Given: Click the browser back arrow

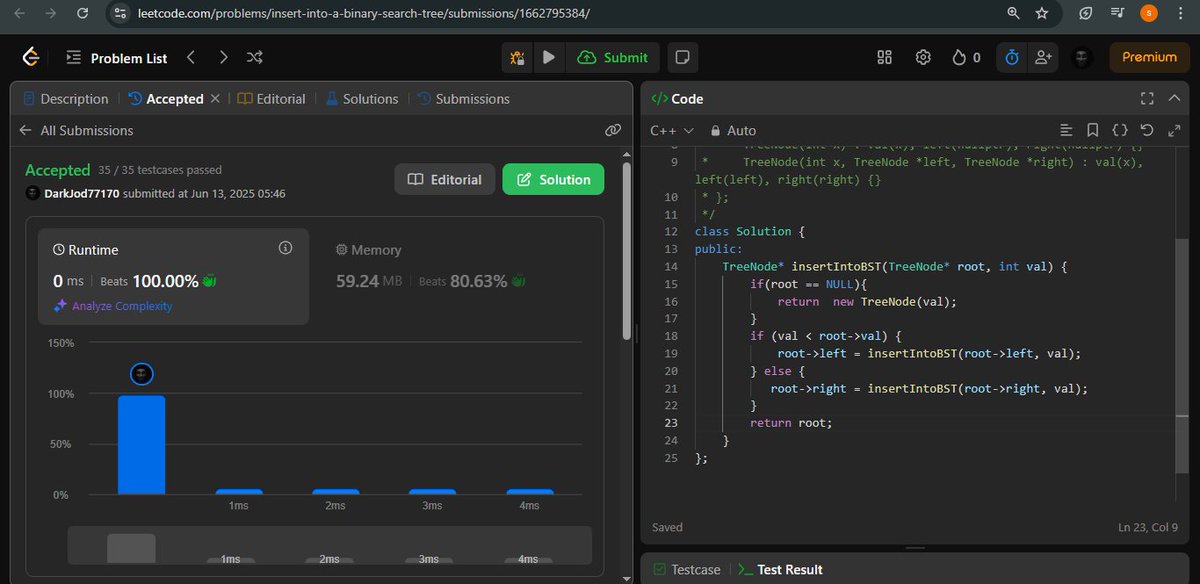Looking at the screenshot, I should click(19, 14).
